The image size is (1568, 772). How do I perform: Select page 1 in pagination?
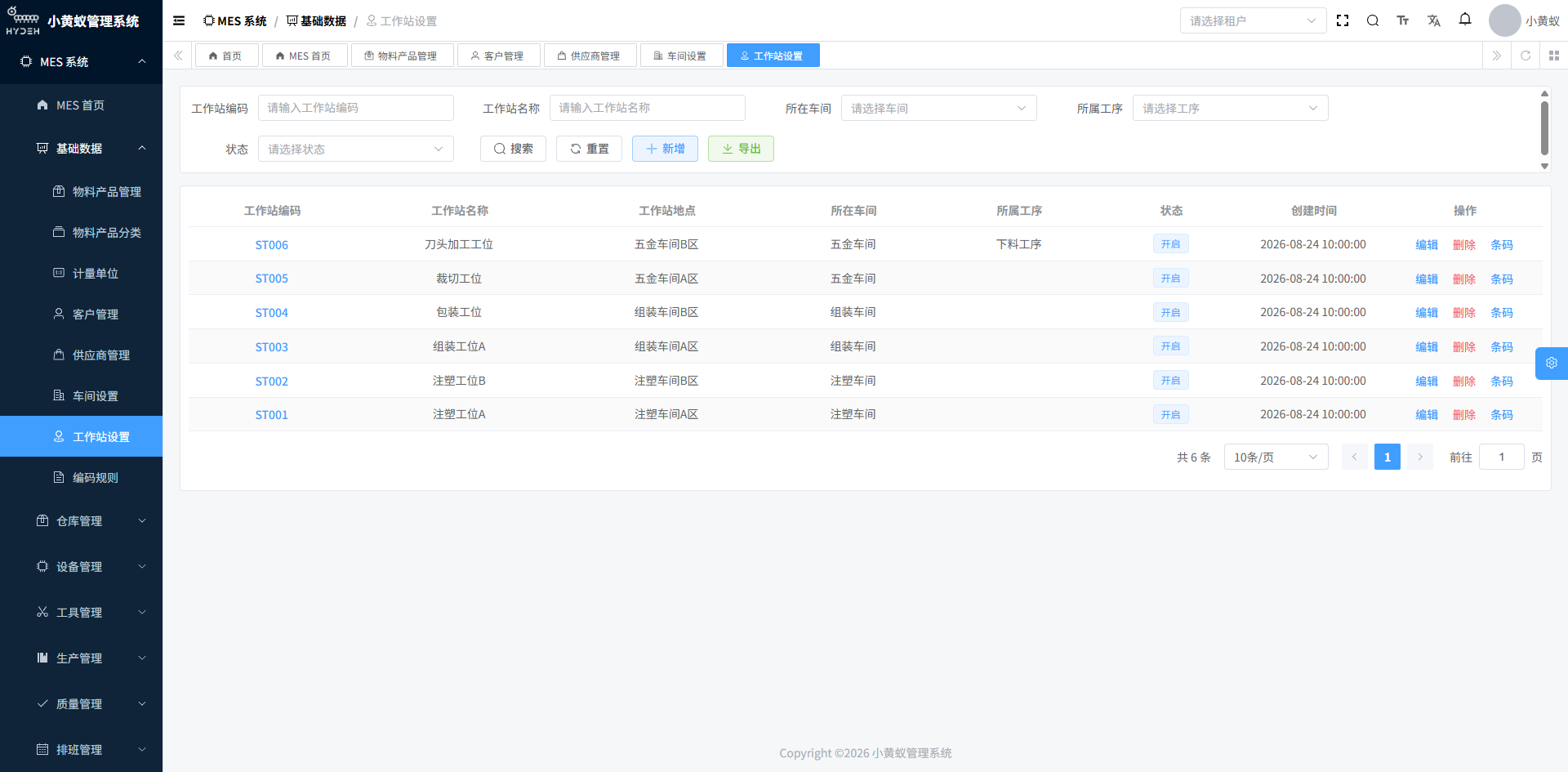[1387, 457]
